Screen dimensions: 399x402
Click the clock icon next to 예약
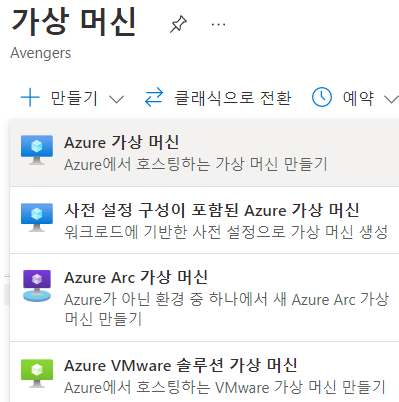pyautogui.click(x=322, y=97)
